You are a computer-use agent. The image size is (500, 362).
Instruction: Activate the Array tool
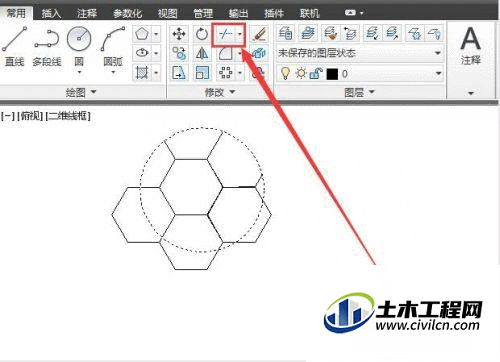pos(225,73)
